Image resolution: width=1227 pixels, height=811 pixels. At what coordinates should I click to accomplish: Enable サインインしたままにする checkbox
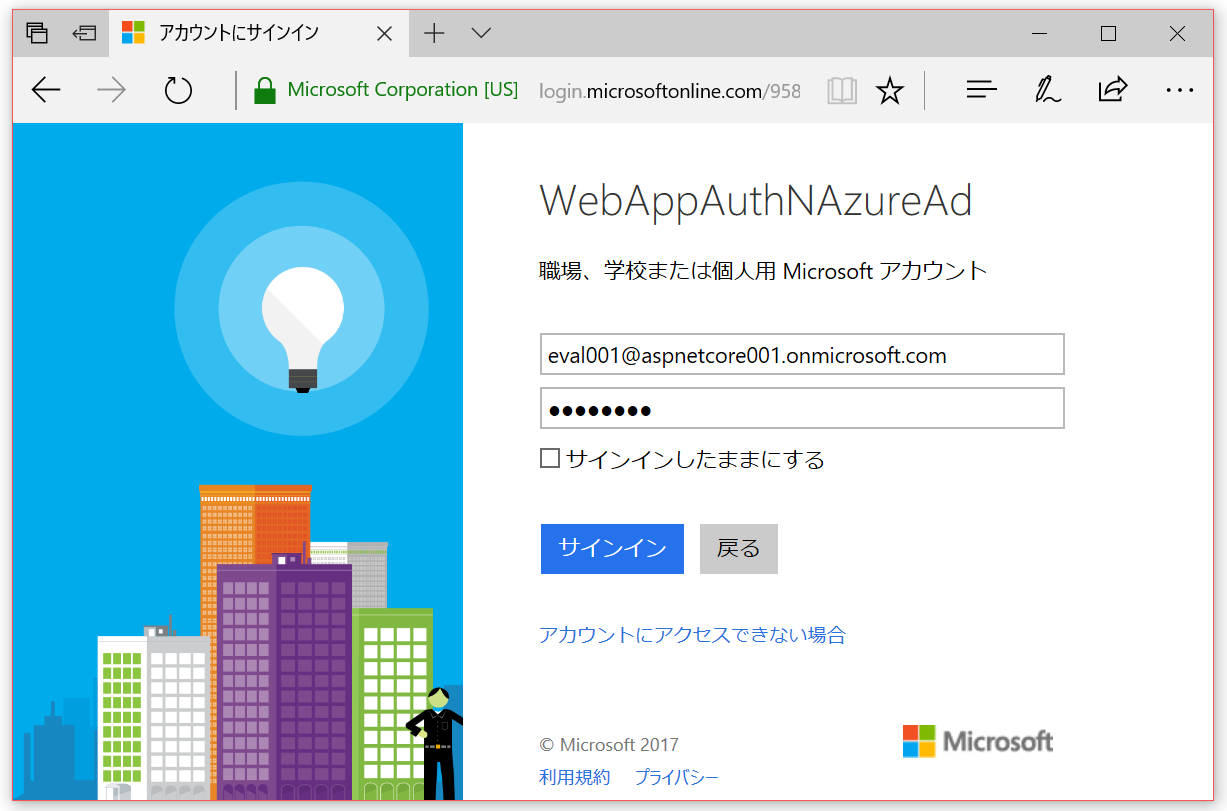(x=549, y=457)
